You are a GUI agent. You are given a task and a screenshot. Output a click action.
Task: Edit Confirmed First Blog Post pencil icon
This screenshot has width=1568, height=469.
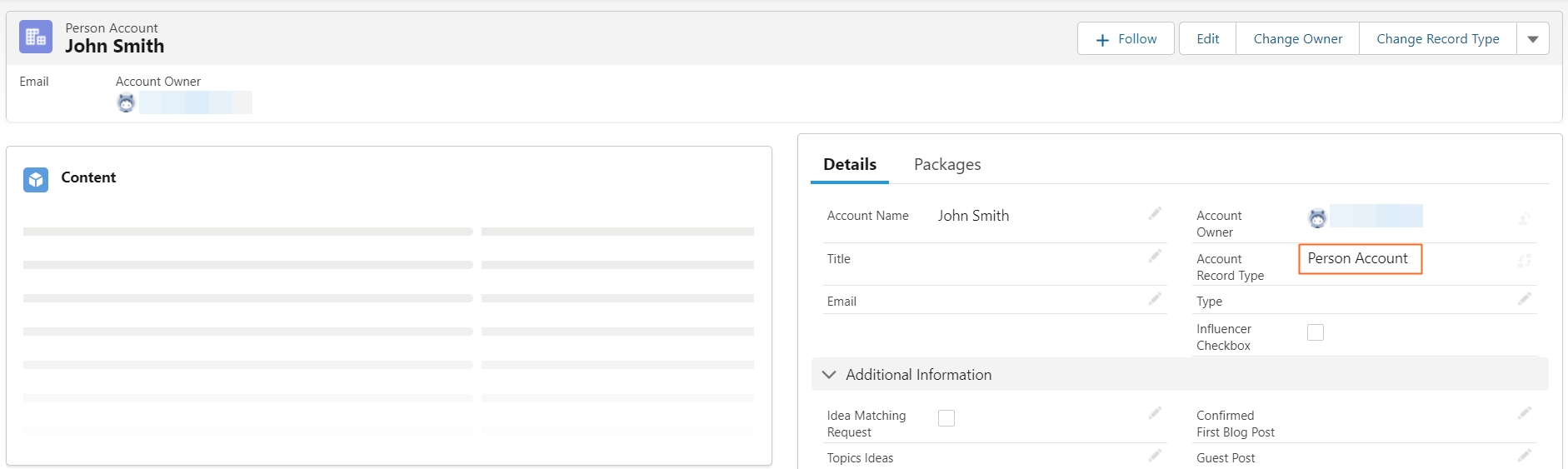tap(1525, 413)
